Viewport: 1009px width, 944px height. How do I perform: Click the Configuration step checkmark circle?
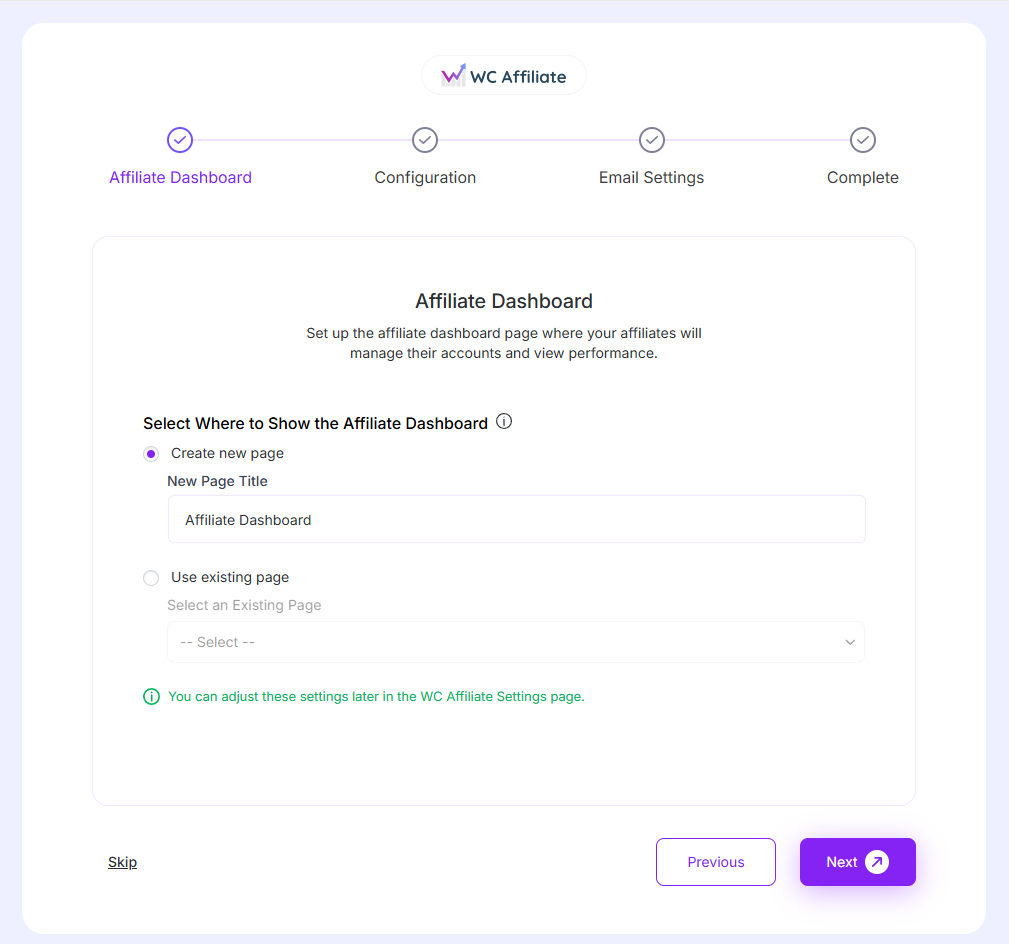click(x=425, y=140)
